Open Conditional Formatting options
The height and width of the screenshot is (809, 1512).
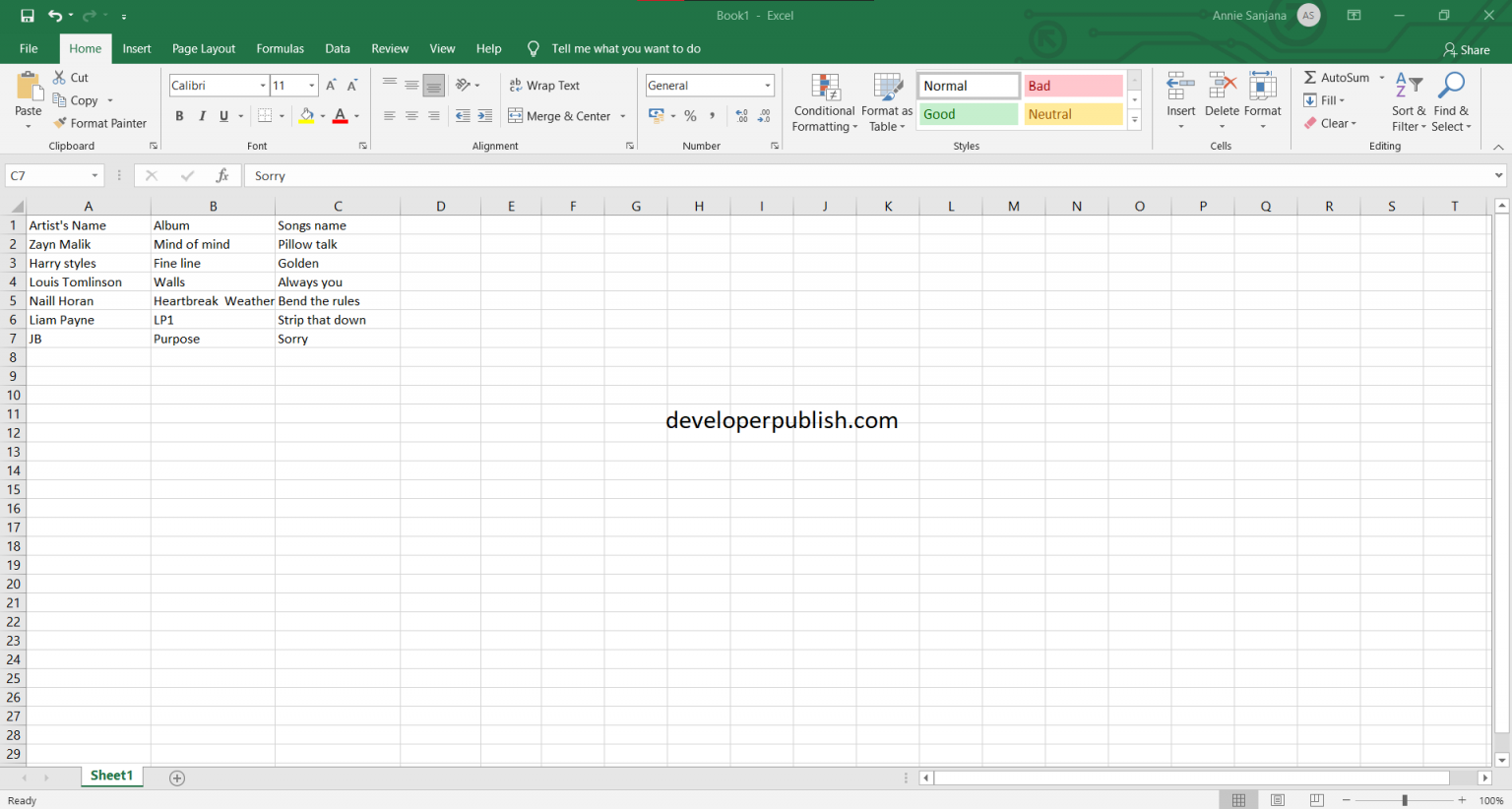pos(824,102)
